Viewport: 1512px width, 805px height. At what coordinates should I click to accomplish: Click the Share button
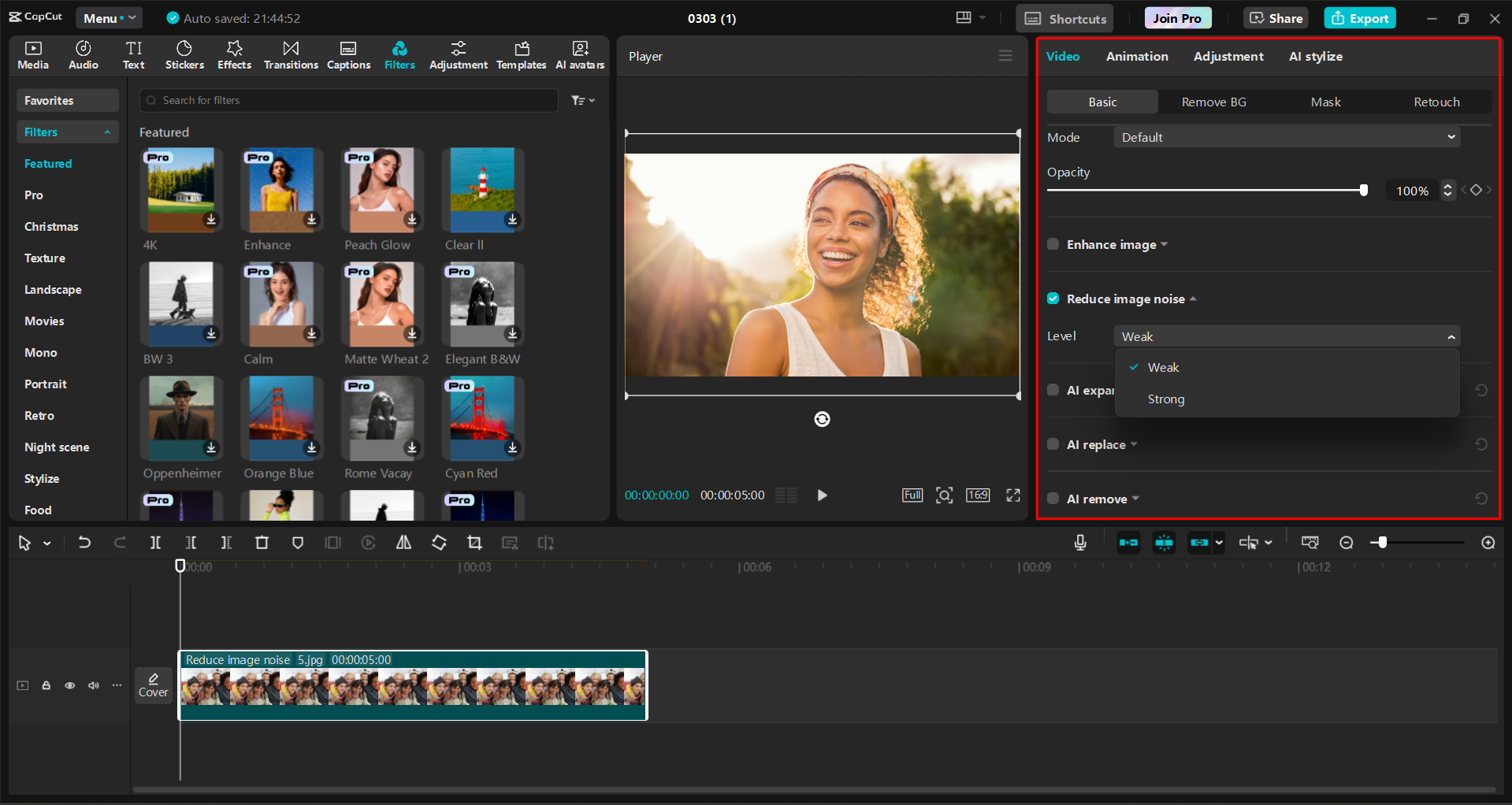1276,18
